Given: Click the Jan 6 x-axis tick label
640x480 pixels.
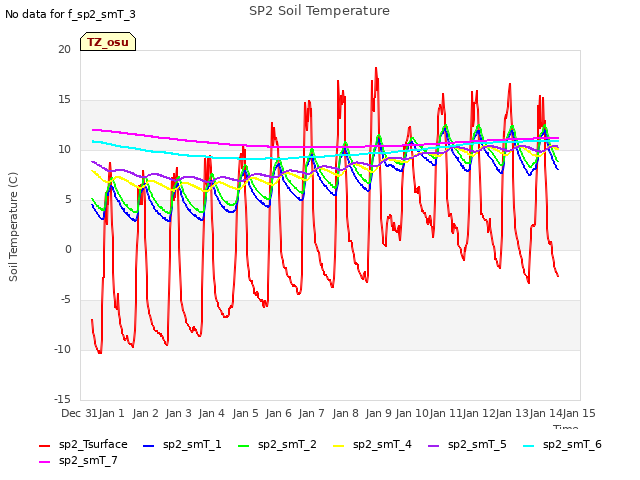Looking at the screenshot, I should click(x=278, y=413).
